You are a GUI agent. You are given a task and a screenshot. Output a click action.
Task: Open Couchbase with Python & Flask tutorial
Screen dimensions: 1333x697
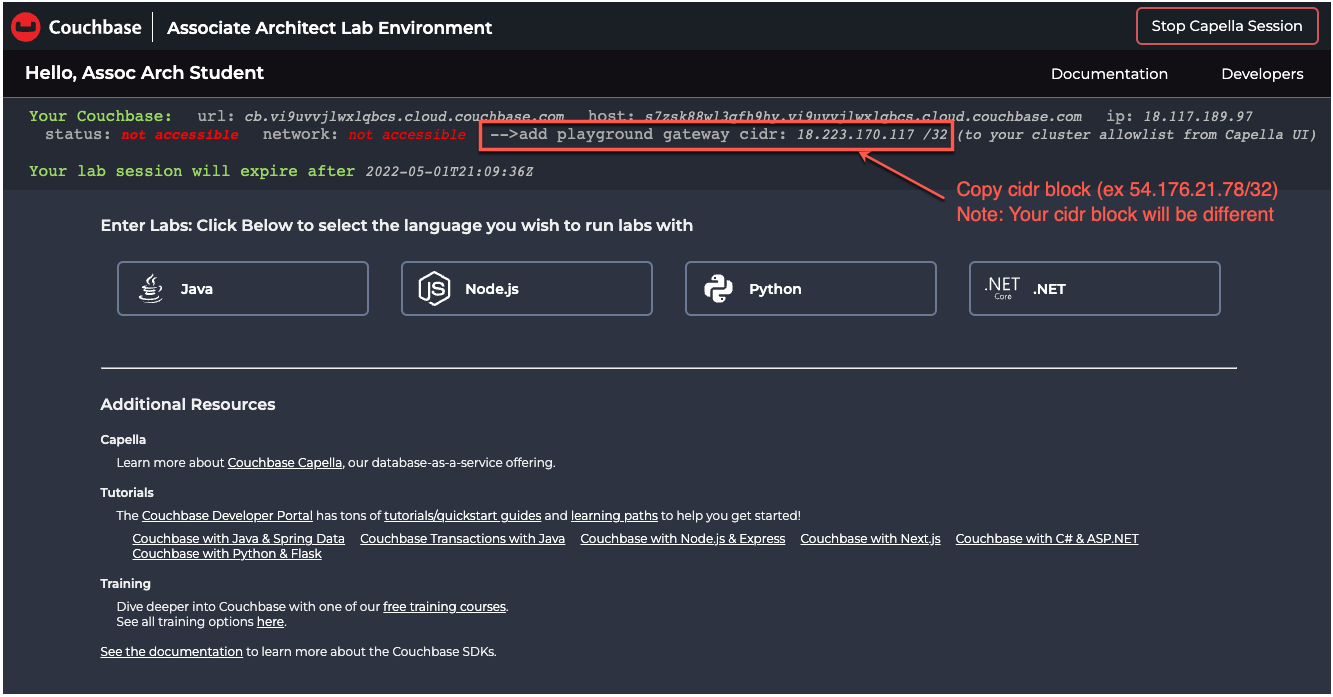[x=227, y=554]
